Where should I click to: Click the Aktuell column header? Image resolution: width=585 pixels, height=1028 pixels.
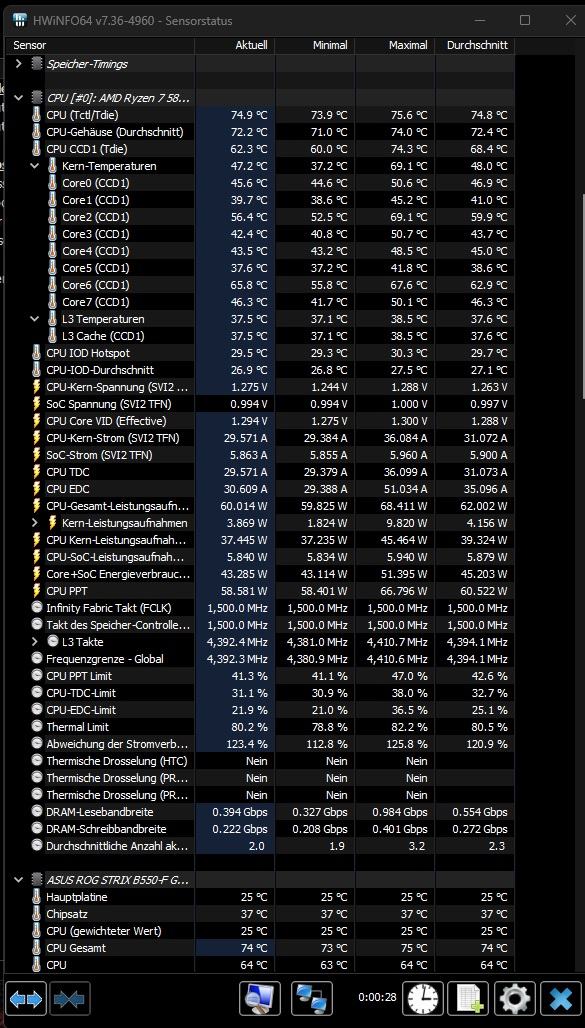point(234,45)
